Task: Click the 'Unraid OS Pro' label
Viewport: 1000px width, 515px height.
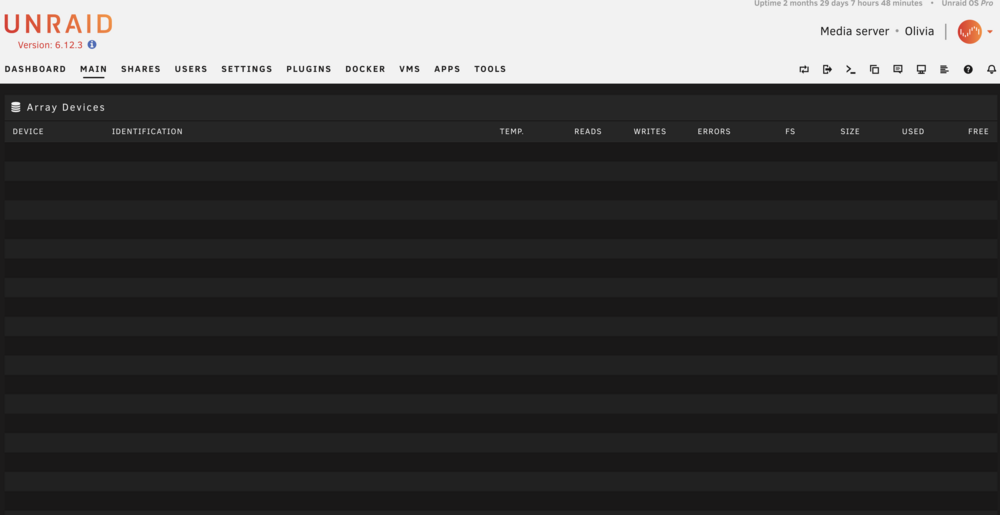Action: pos(967,3)
